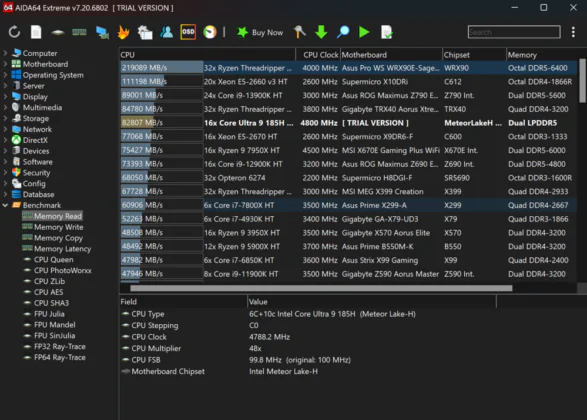Image resolution: width=587 pixels, height=420 pixels.
Task: Select Database in the sidebar tree
Action: [x=38, y=194]
